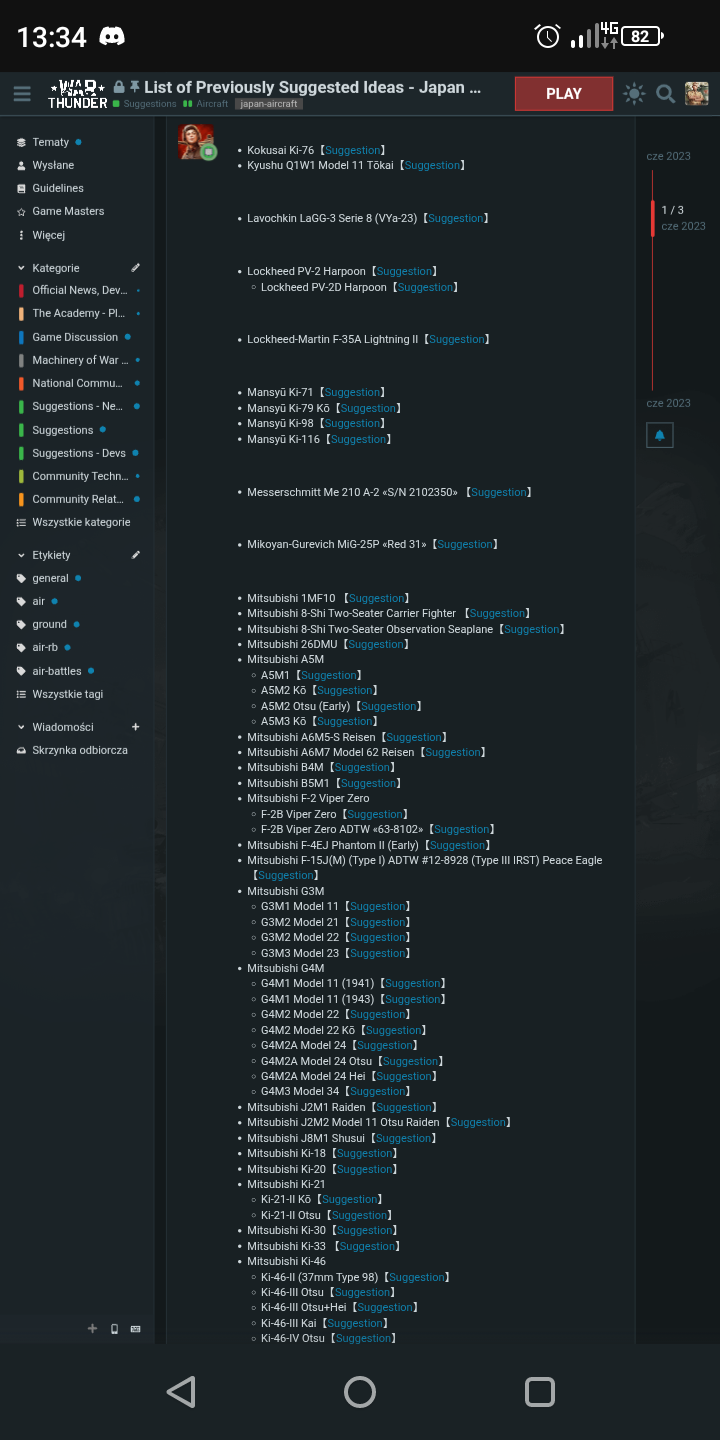
Task: Open search with the magnifier icon
Action: point(665,94)
